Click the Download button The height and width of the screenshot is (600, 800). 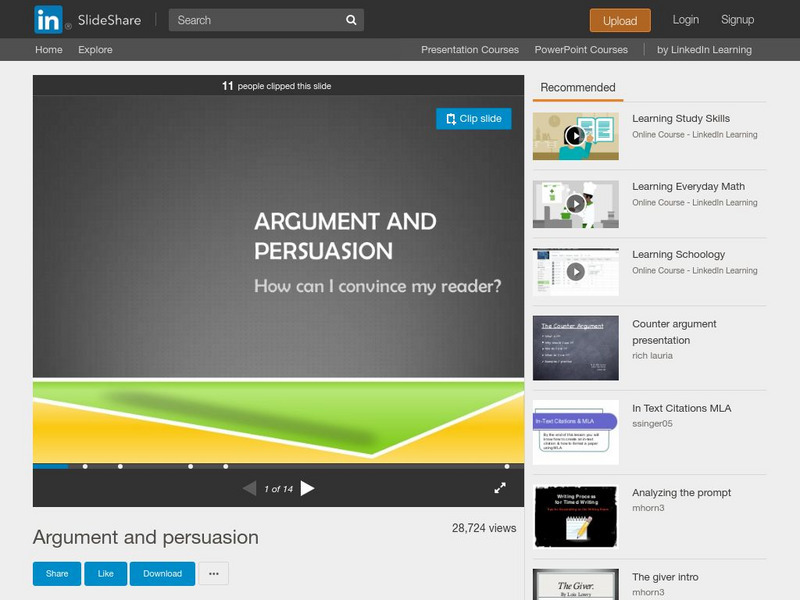[x=162, y=573]
